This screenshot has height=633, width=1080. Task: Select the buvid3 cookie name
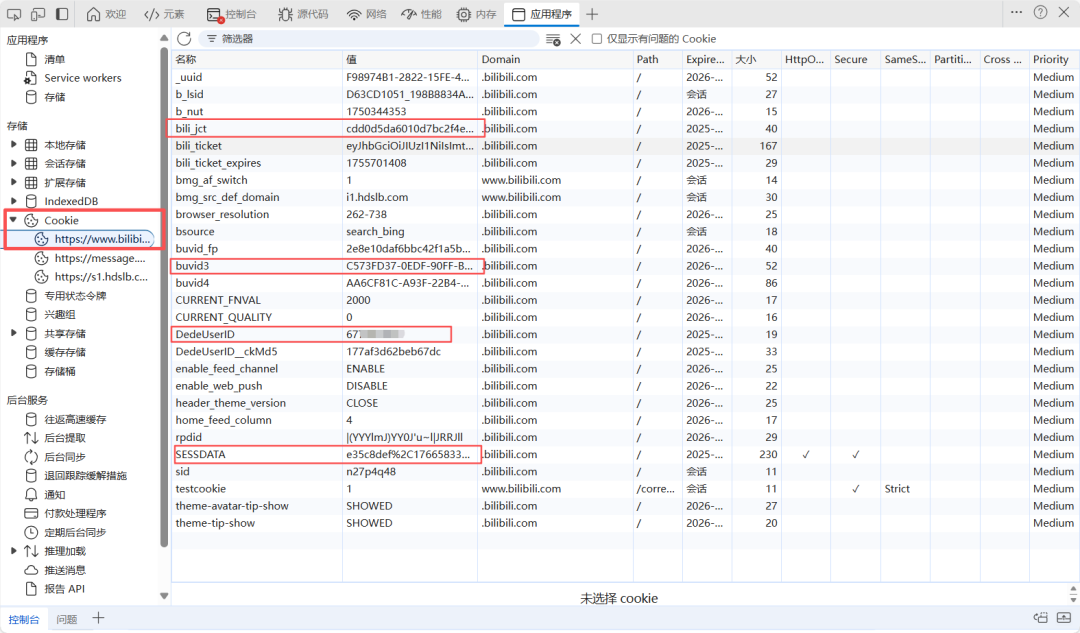192,266
